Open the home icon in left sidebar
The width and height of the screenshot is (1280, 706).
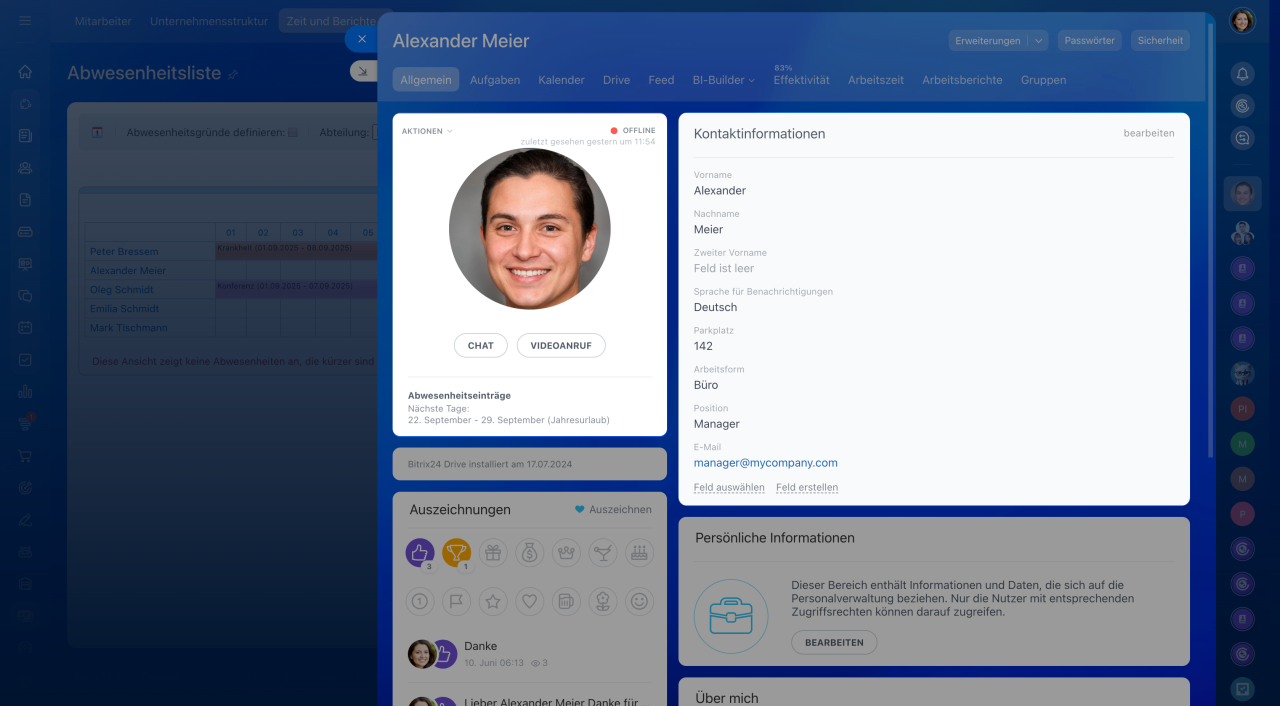25,72
